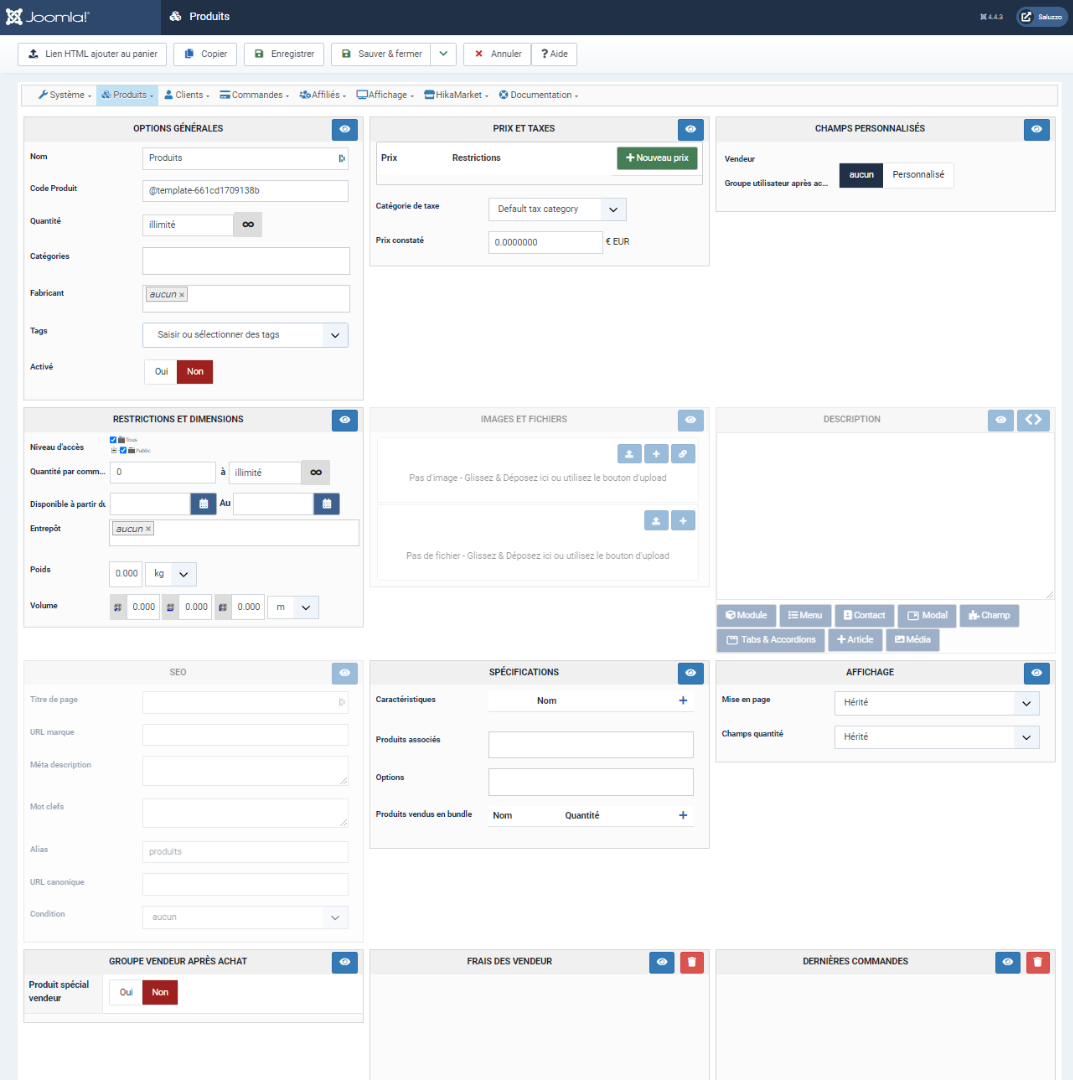Open the Documentation menu
Viewport: 1073px width, 1080px height.
(x=539, y=95)
